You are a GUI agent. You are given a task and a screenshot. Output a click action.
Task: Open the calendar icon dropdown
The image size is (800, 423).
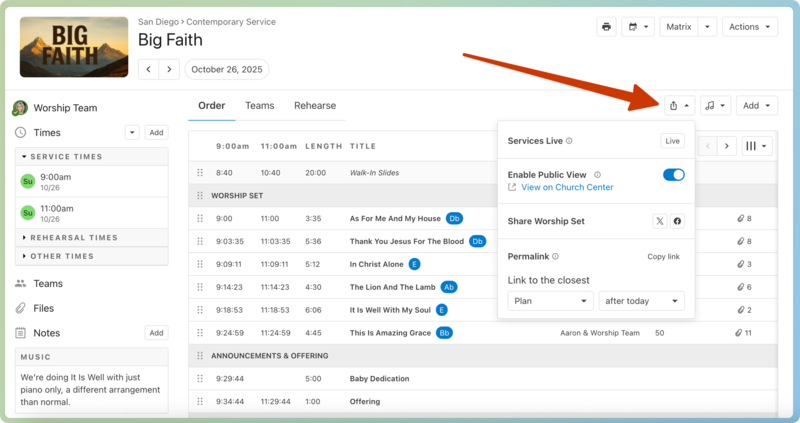[x=636, y=27]
